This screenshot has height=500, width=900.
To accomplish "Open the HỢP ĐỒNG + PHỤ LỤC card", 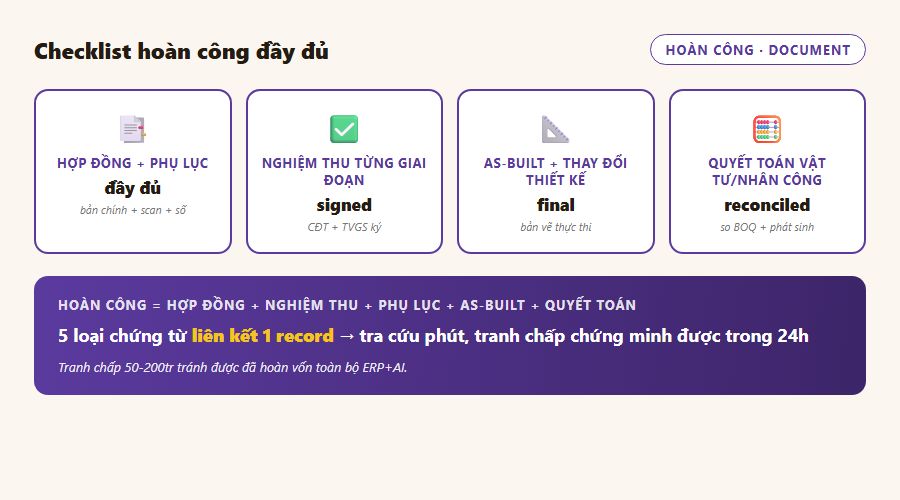I will click(x=133, y=171).
